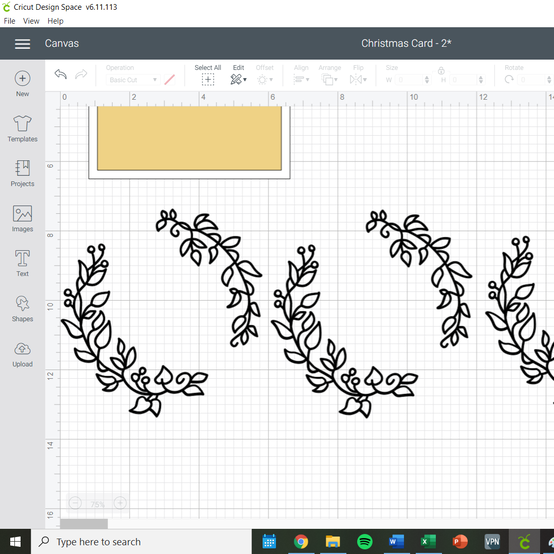This screenshot has width=554, height=554.
Task: Open Word from the taskbar
Action: point(396,541)
